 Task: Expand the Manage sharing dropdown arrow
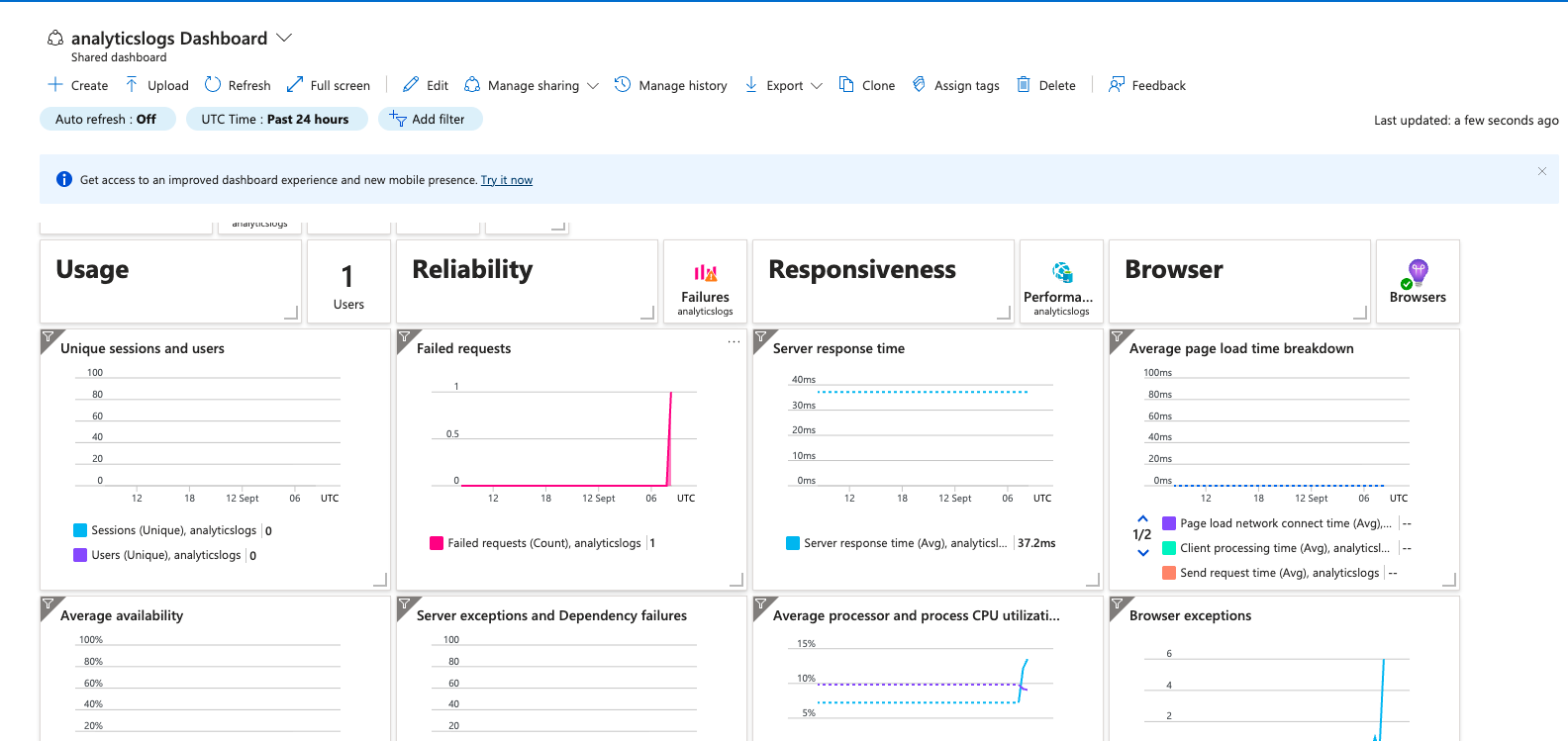coord(593,86)
